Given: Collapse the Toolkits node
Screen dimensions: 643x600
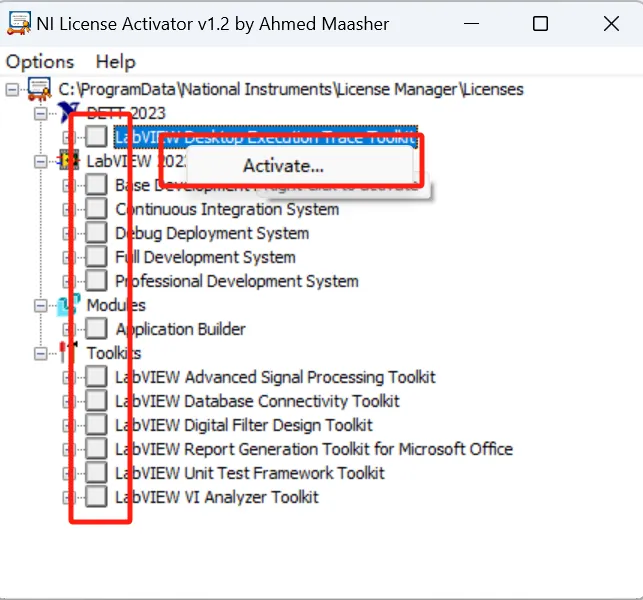Looking at the screenshot, I should tap(41, 354).
